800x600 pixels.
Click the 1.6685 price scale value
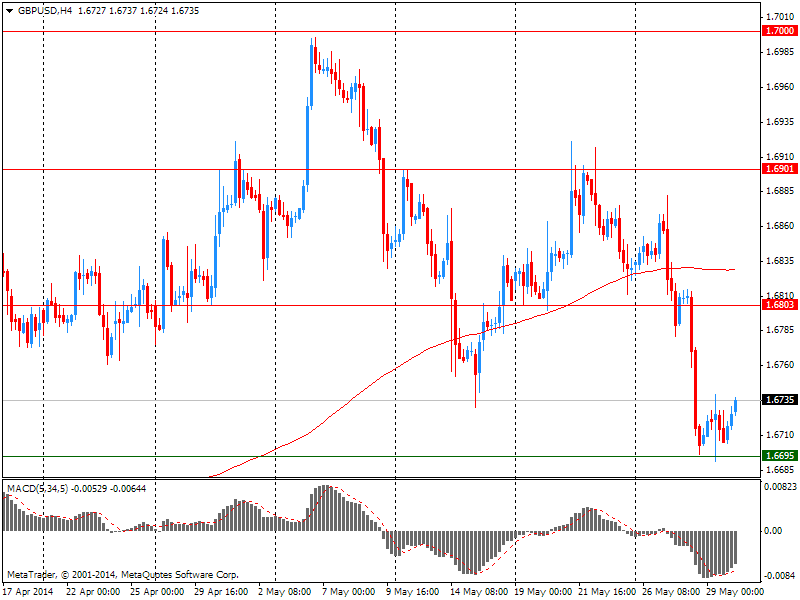780,469
